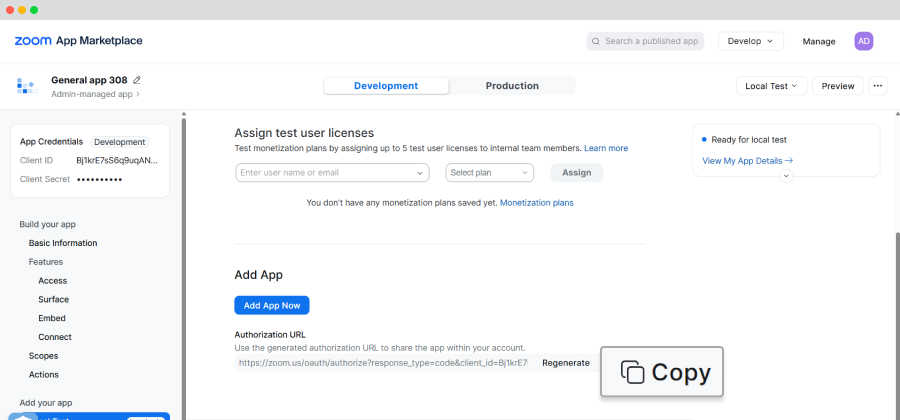Open the Access sidebar item

53,281
